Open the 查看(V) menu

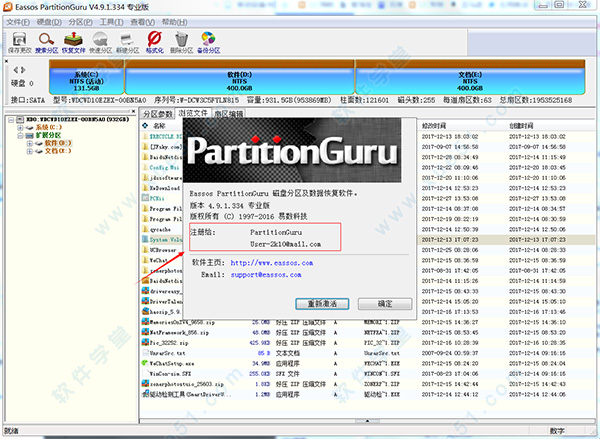[142, 22]
